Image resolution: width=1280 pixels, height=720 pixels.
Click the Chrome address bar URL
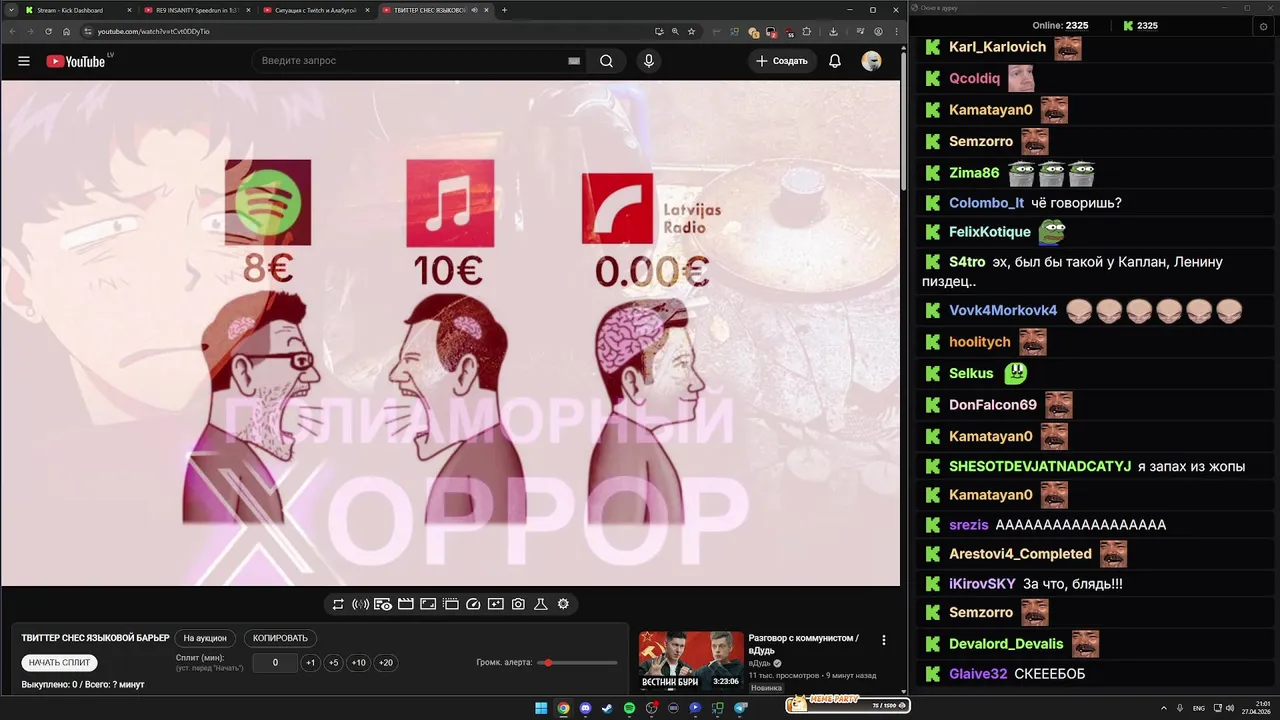coord(153,31)
